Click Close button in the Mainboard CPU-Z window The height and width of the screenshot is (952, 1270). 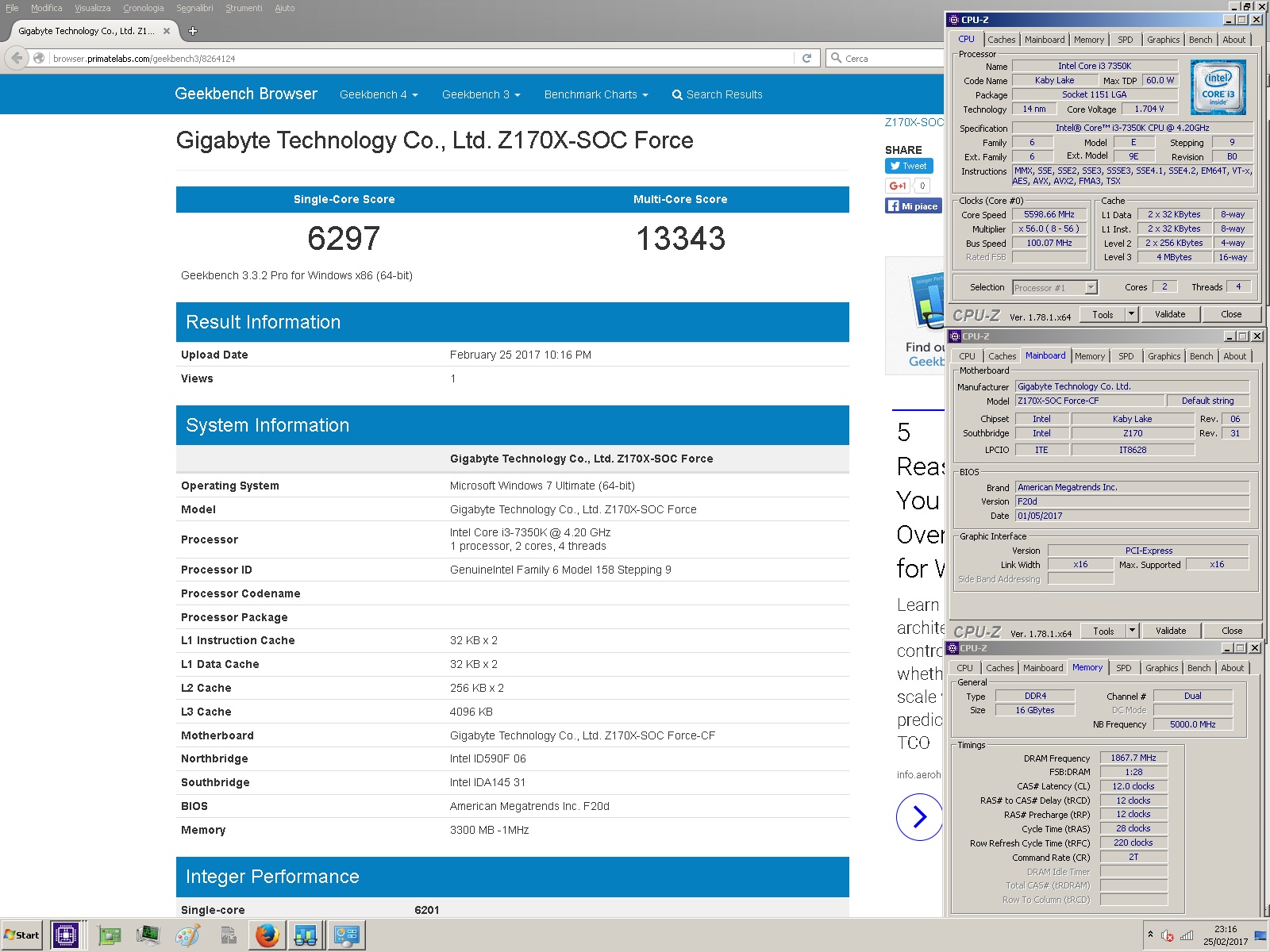click(1232, 631)
